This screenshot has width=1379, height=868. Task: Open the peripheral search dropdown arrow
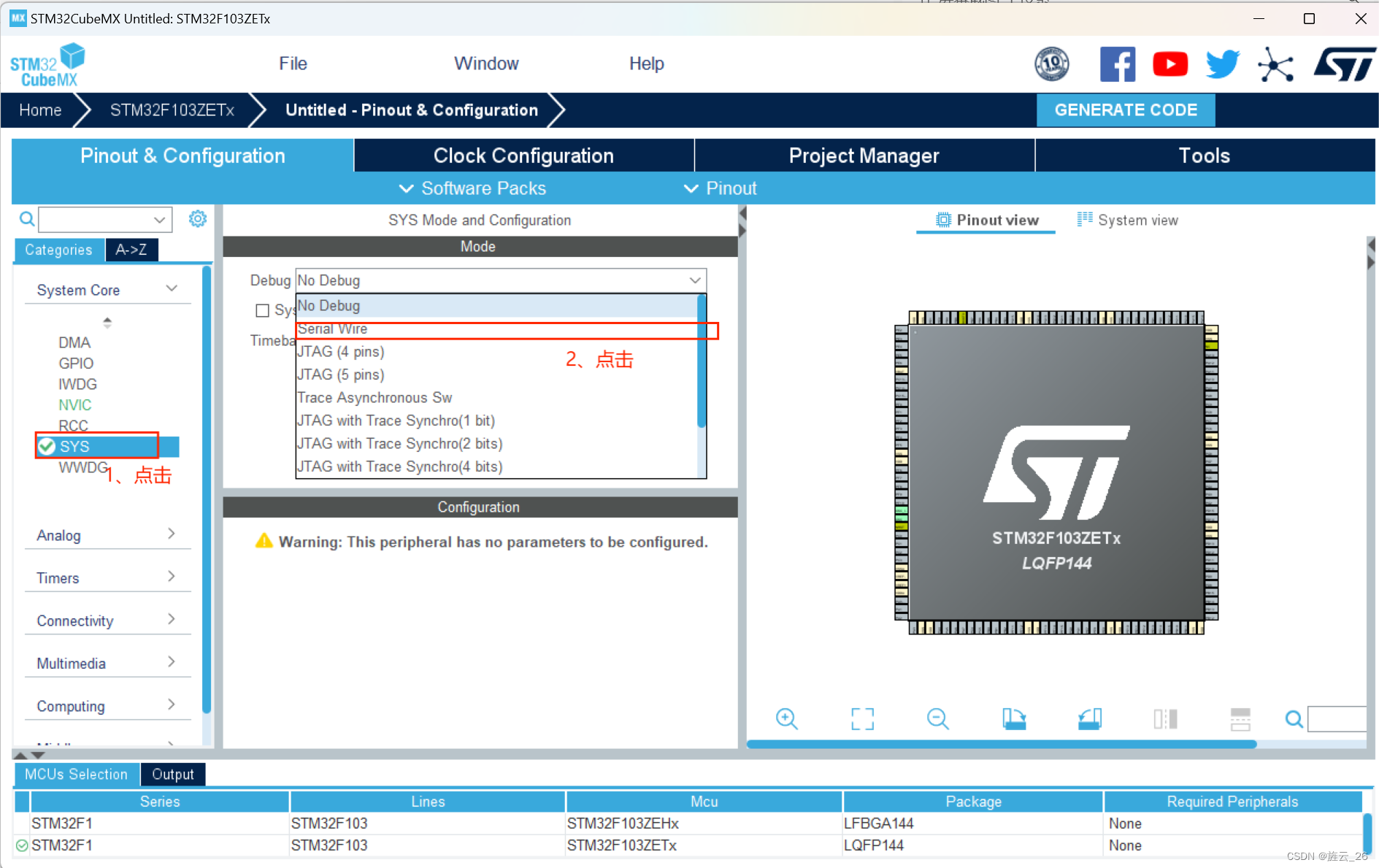[x=159, y=219]
